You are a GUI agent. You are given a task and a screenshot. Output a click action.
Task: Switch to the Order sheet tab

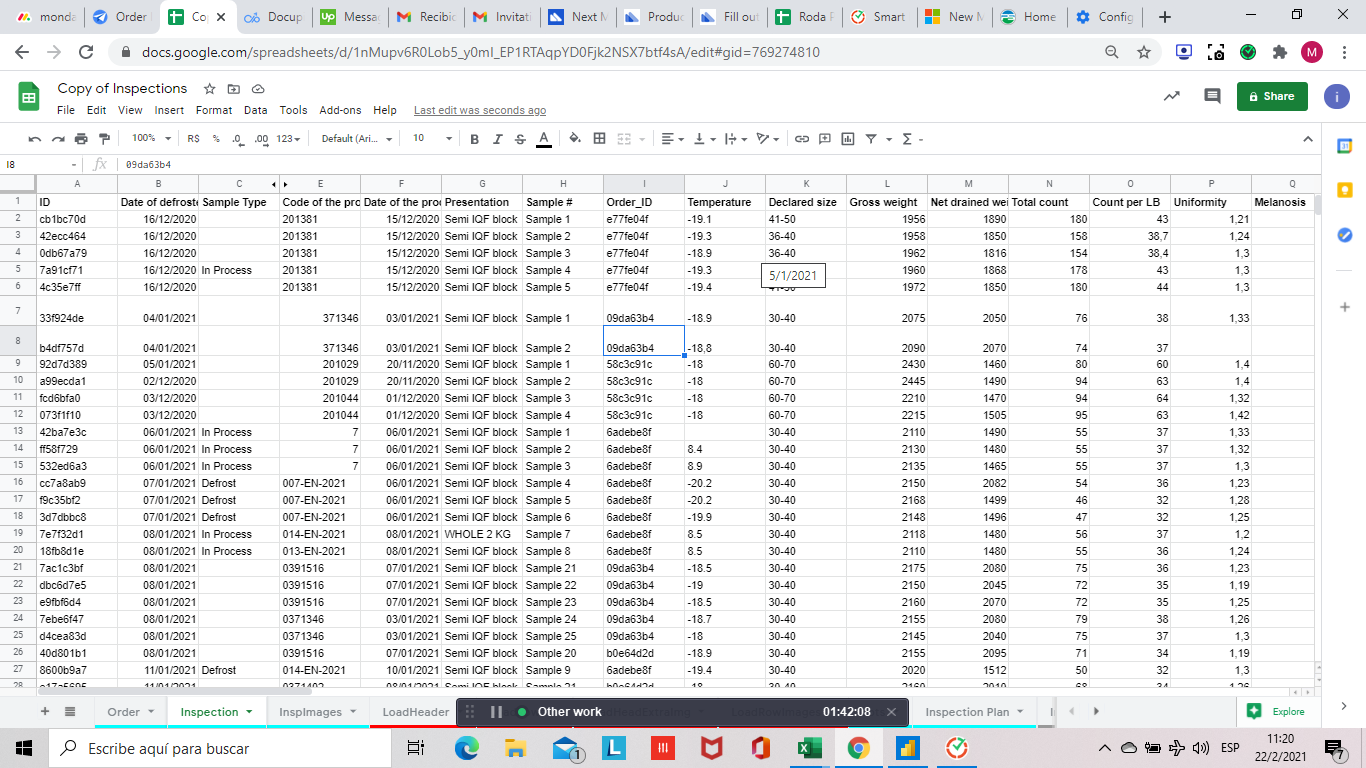(131, 711)
